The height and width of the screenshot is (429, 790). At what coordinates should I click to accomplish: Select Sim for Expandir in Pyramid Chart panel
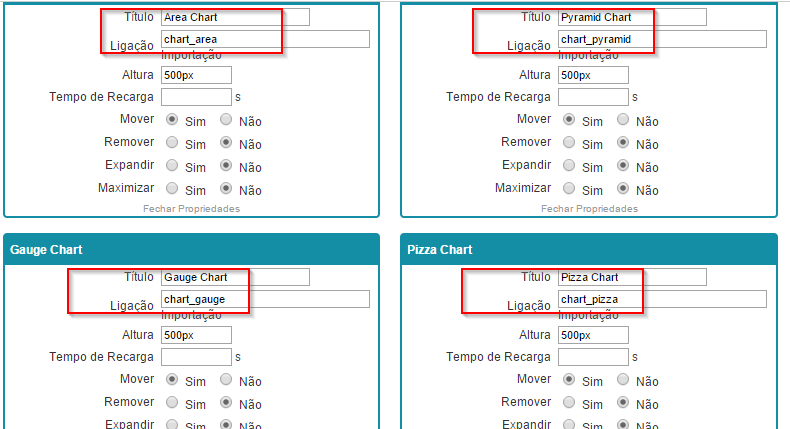tap(569, 166)
